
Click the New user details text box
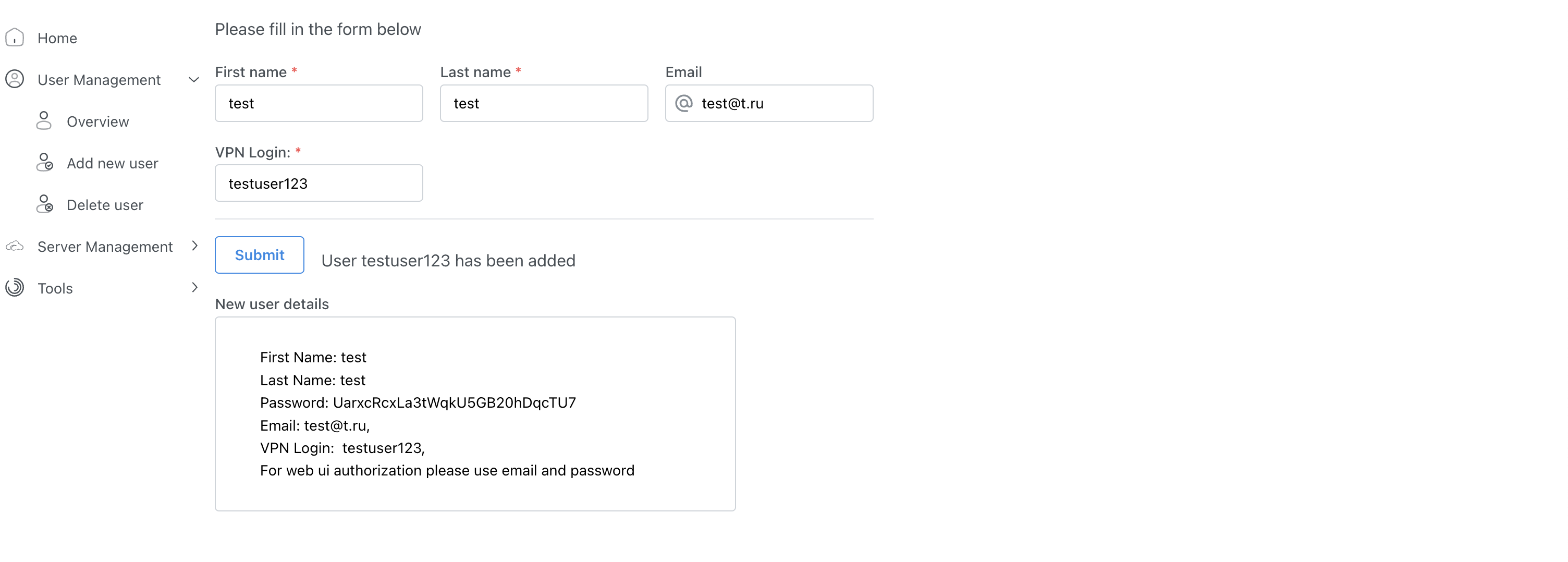[475, 413]
